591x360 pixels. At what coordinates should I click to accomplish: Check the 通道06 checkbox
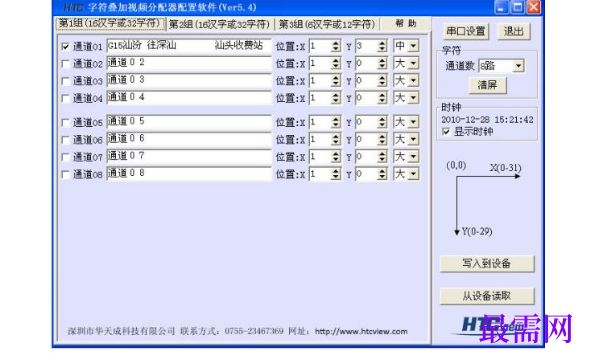click(x=66, y=140)
